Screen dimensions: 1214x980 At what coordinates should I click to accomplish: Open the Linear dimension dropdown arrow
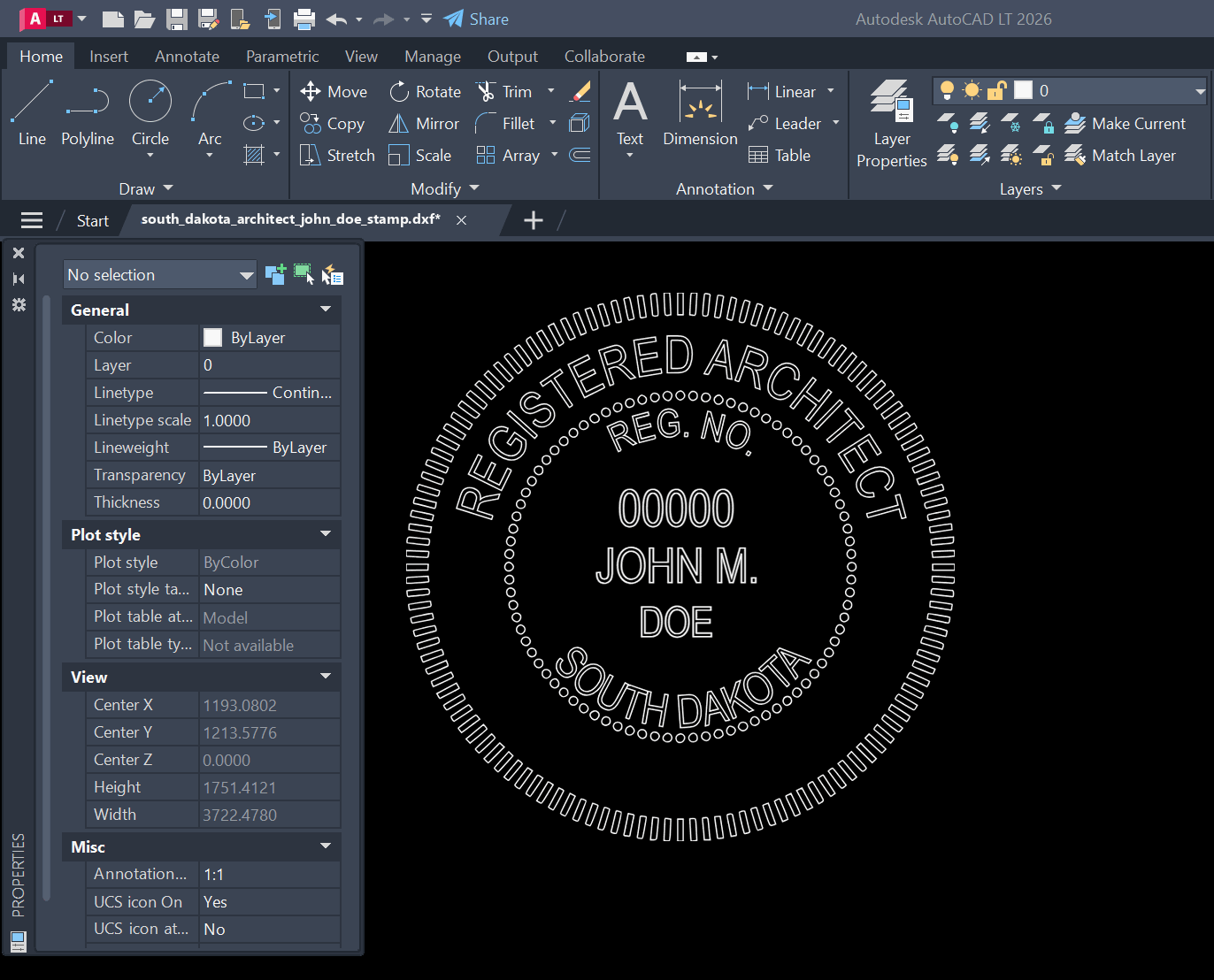pyautogui.click(x=831, y=91)
